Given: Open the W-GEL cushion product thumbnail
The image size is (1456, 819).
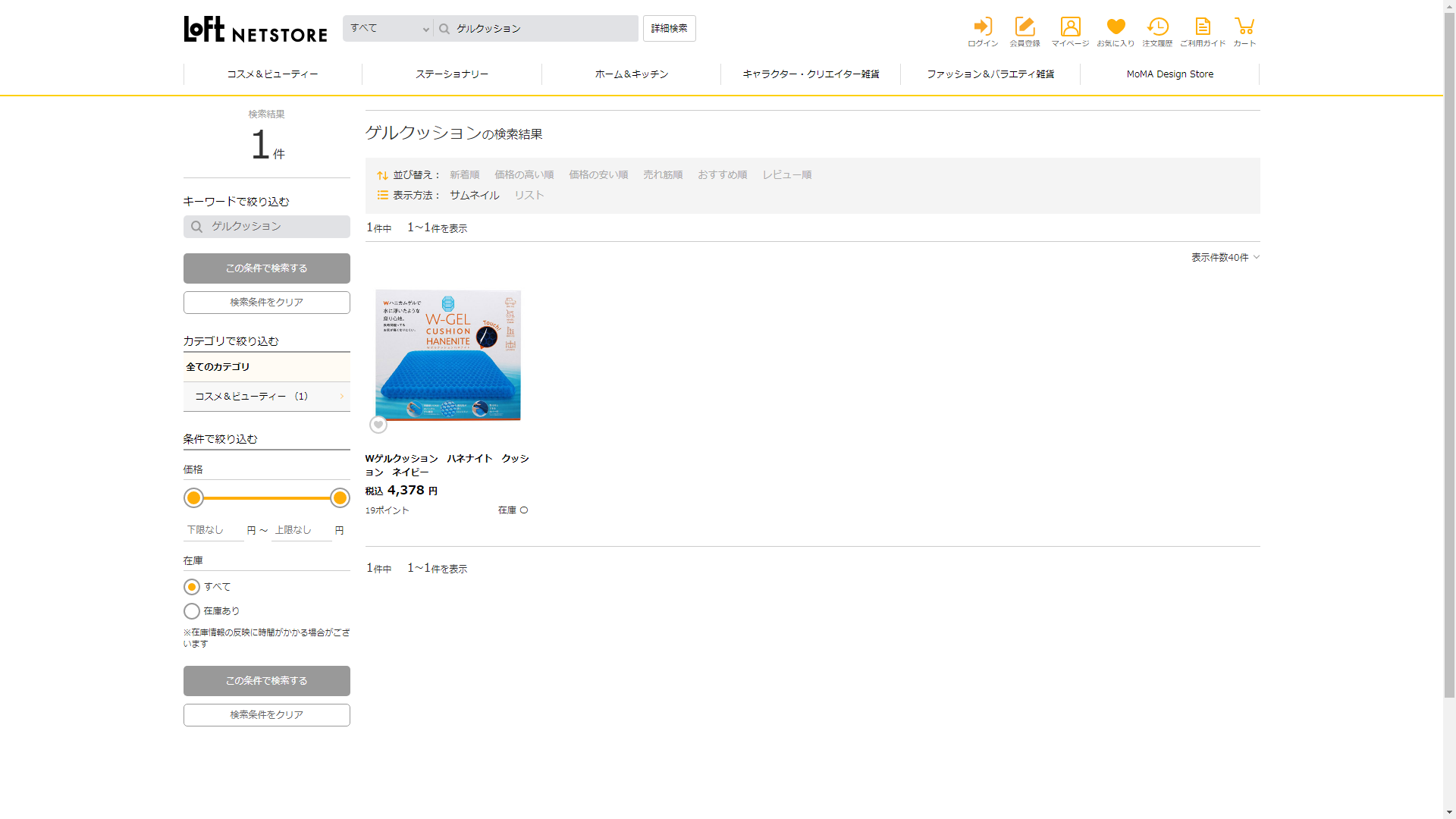Looking at the screenshot, I should (x=448, y=355).
